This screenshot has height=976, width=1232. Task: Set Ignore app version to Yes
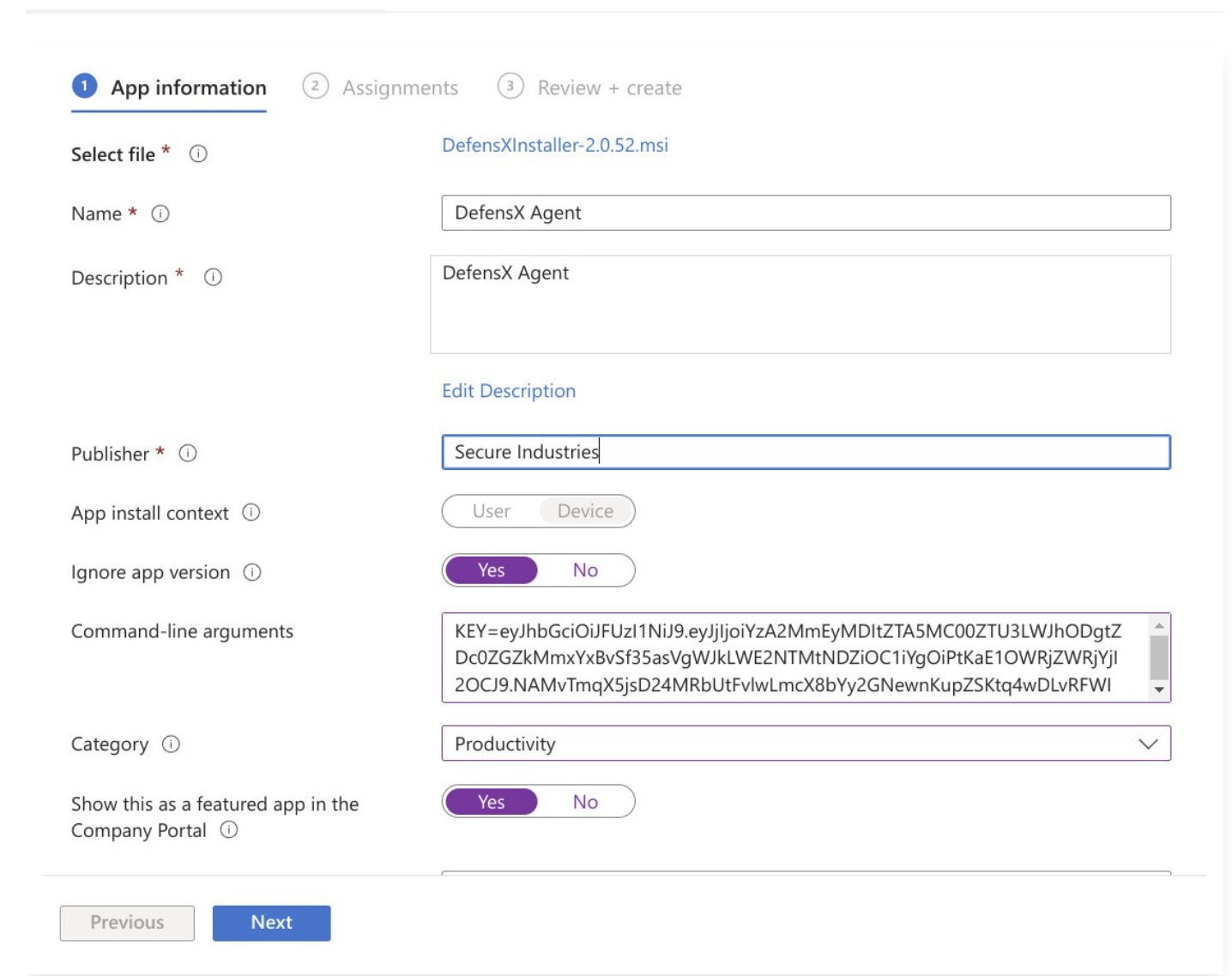pos(492,570)
